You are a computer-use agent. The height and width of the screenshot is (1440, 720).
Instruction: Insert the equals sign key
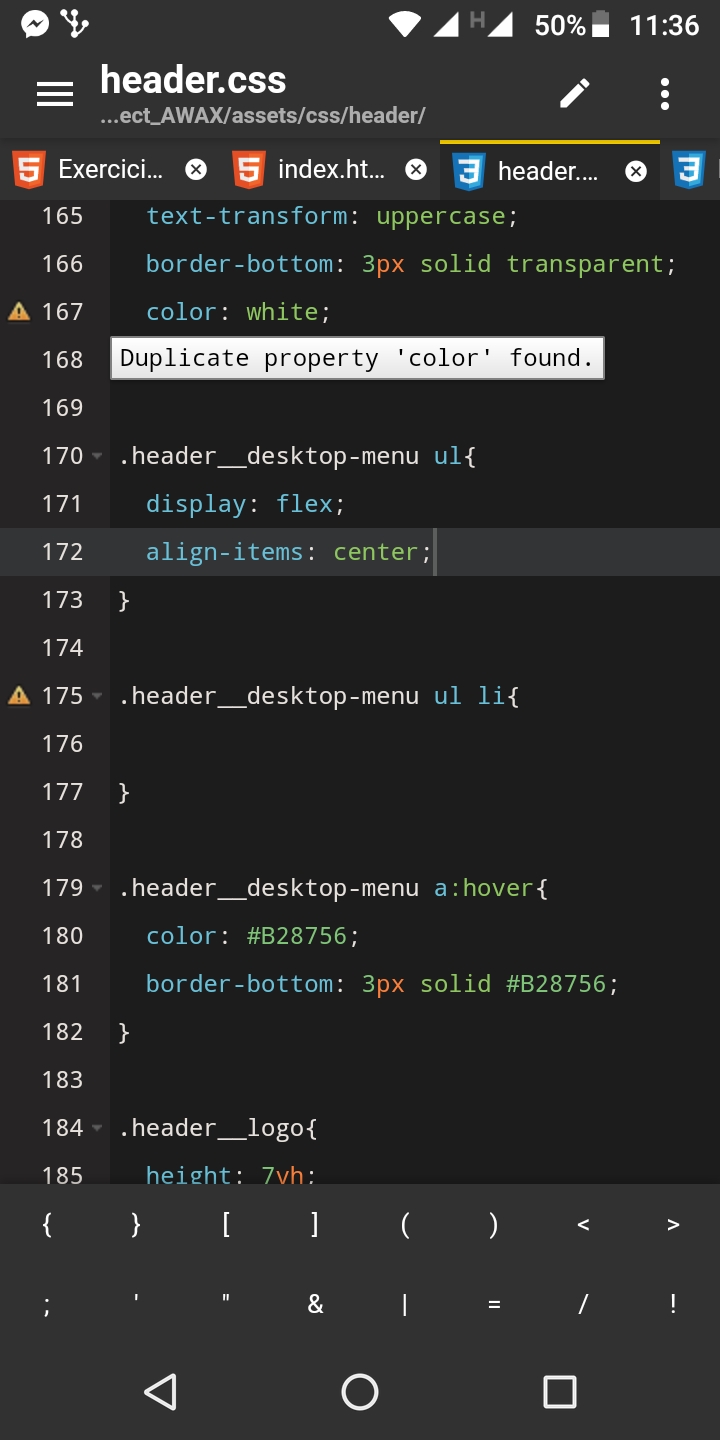494,1304
